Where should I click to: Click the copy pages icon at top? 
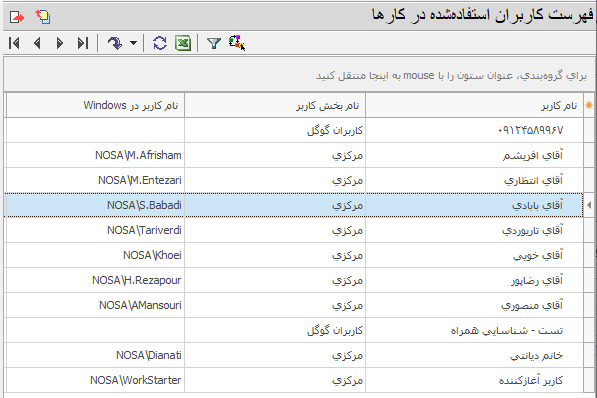(x=43, y=16)
